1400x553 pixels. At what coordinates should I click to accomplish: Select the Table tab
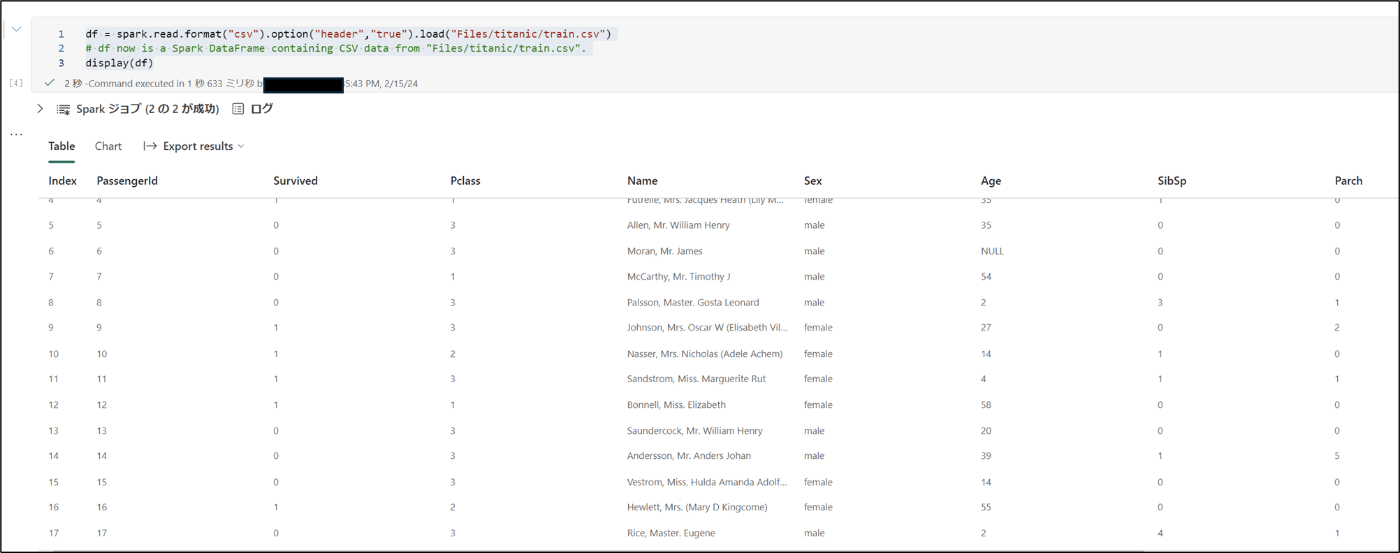click(62, 146)
